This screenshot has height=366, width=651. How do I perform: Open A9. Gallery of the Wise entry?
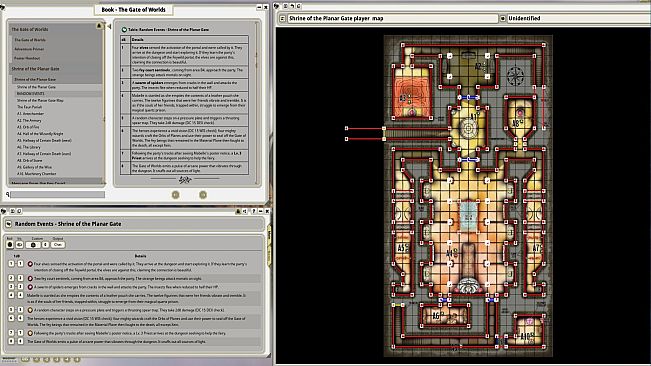click(x=34, y=167)
